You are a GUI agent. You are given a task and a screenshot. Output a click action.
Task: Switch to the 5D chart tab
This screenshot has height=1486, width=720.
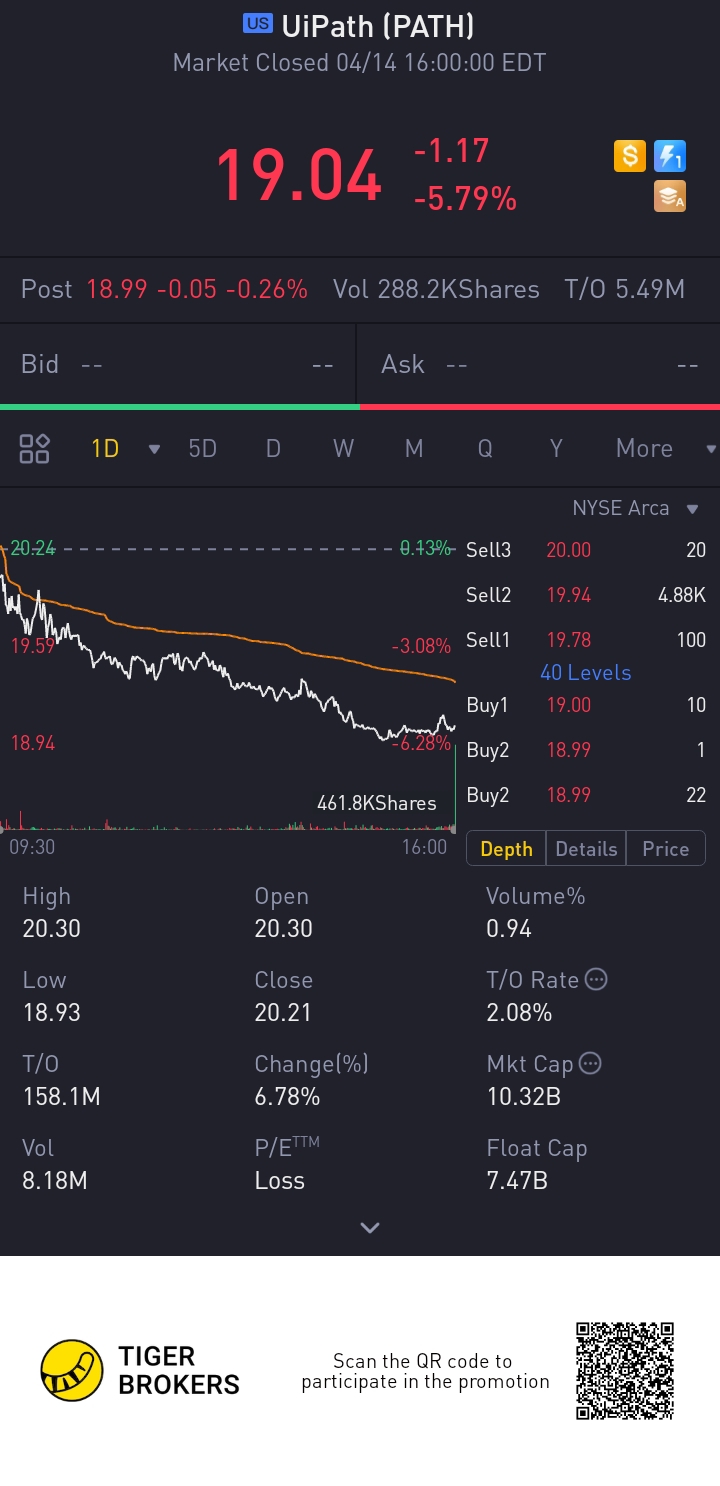pyautogui.click(x=203, y=448)
